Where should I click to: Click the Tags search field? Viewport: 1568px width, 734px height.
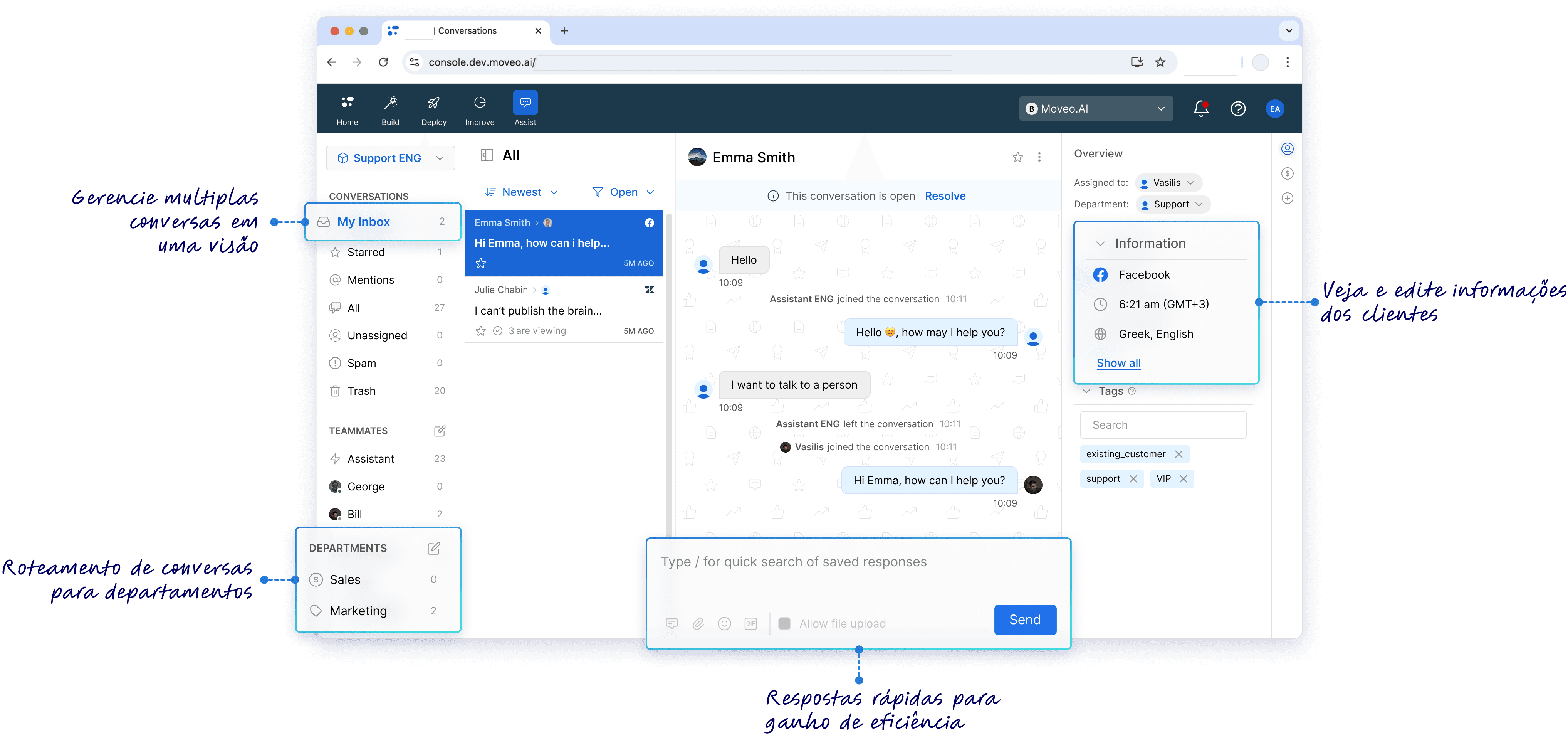1163,424
